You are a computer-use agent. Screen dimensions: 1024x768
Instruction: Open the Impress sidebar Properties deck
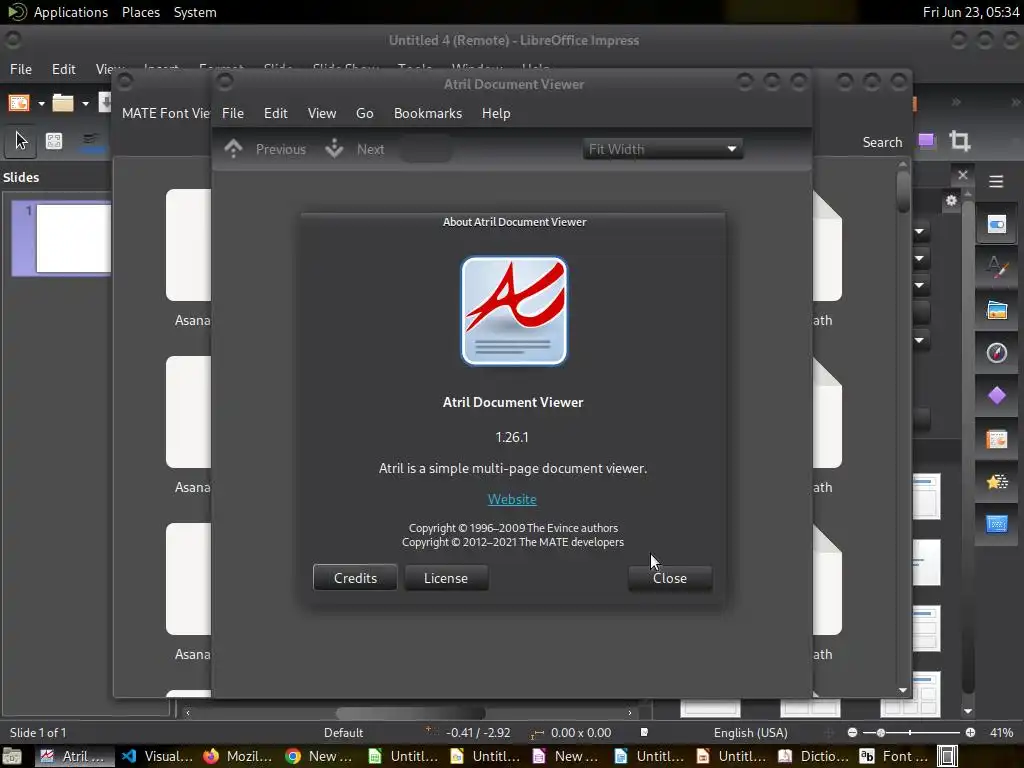click(997, 225)
